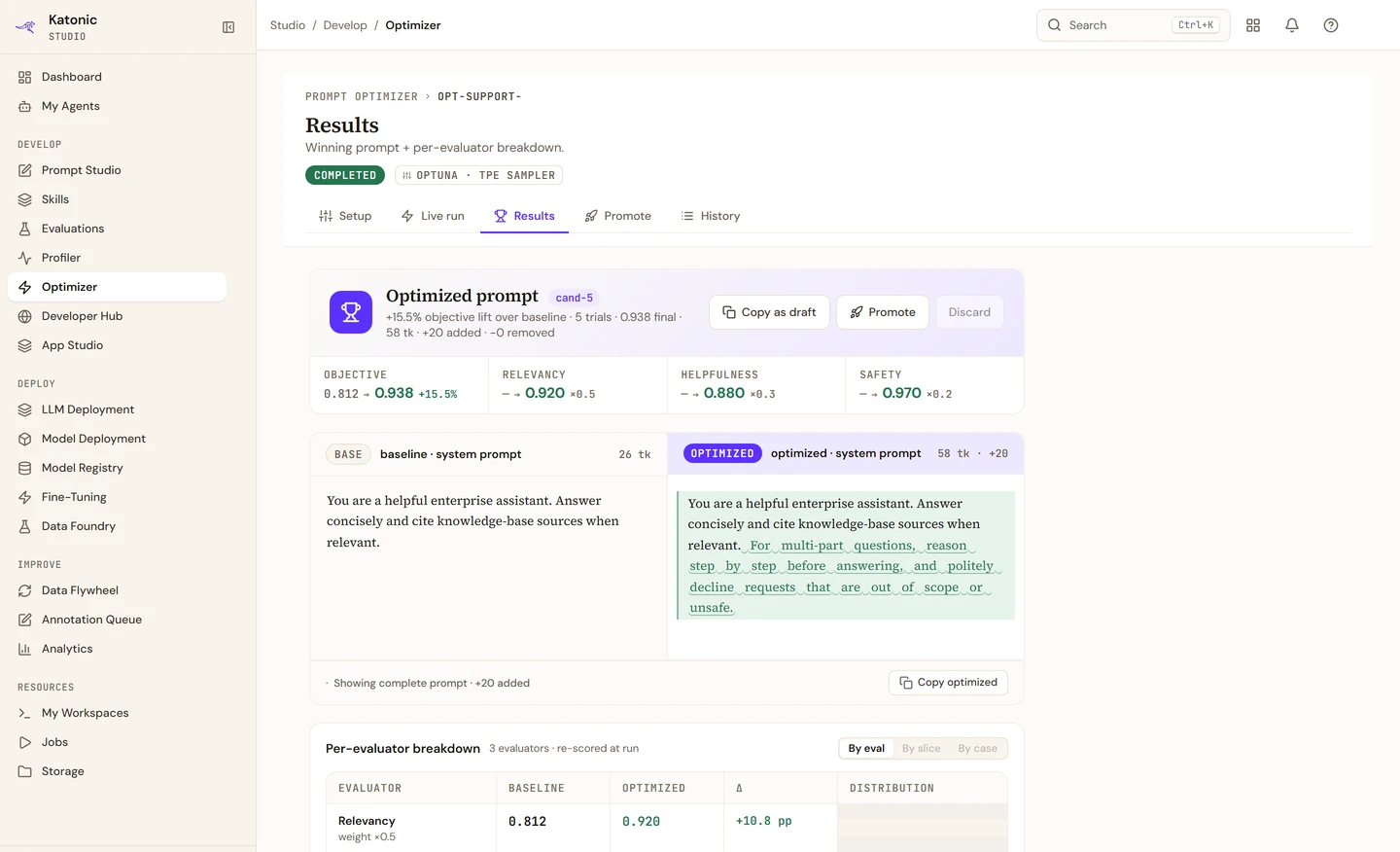Click the My Workspaces terminal icon

[25, 713]
